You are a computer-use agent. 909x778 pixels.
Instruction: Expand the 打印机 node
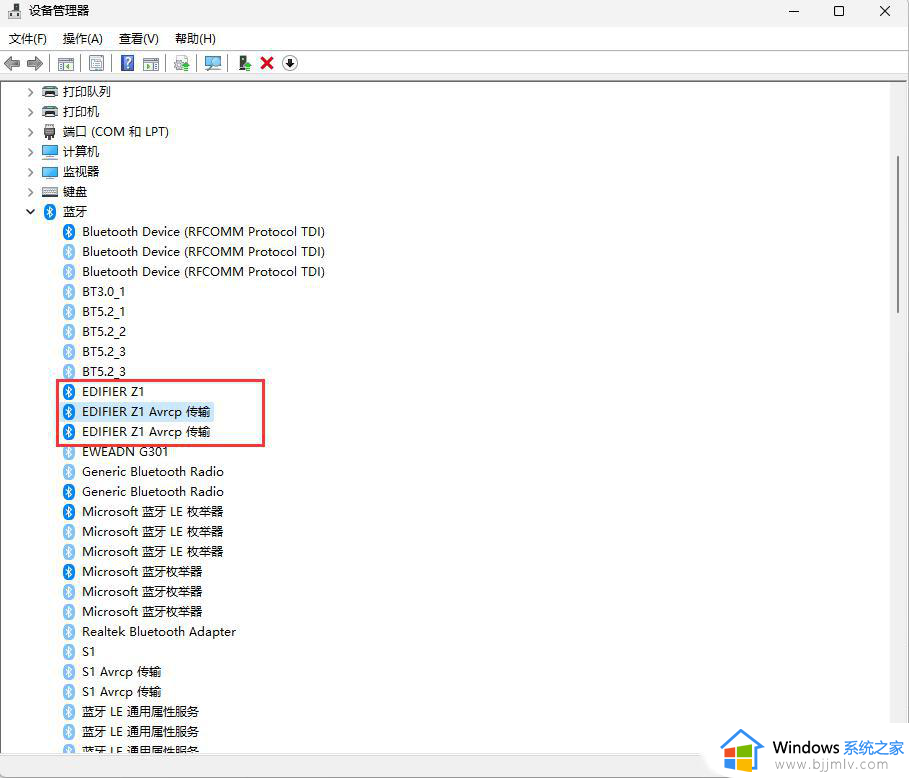click(x=31, y=111)
